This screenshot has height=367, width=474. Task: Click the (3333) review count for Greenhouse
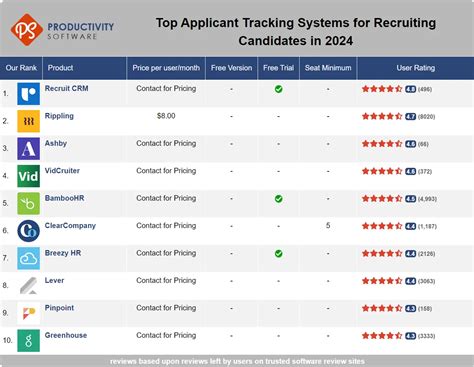(x=426, y=336)
